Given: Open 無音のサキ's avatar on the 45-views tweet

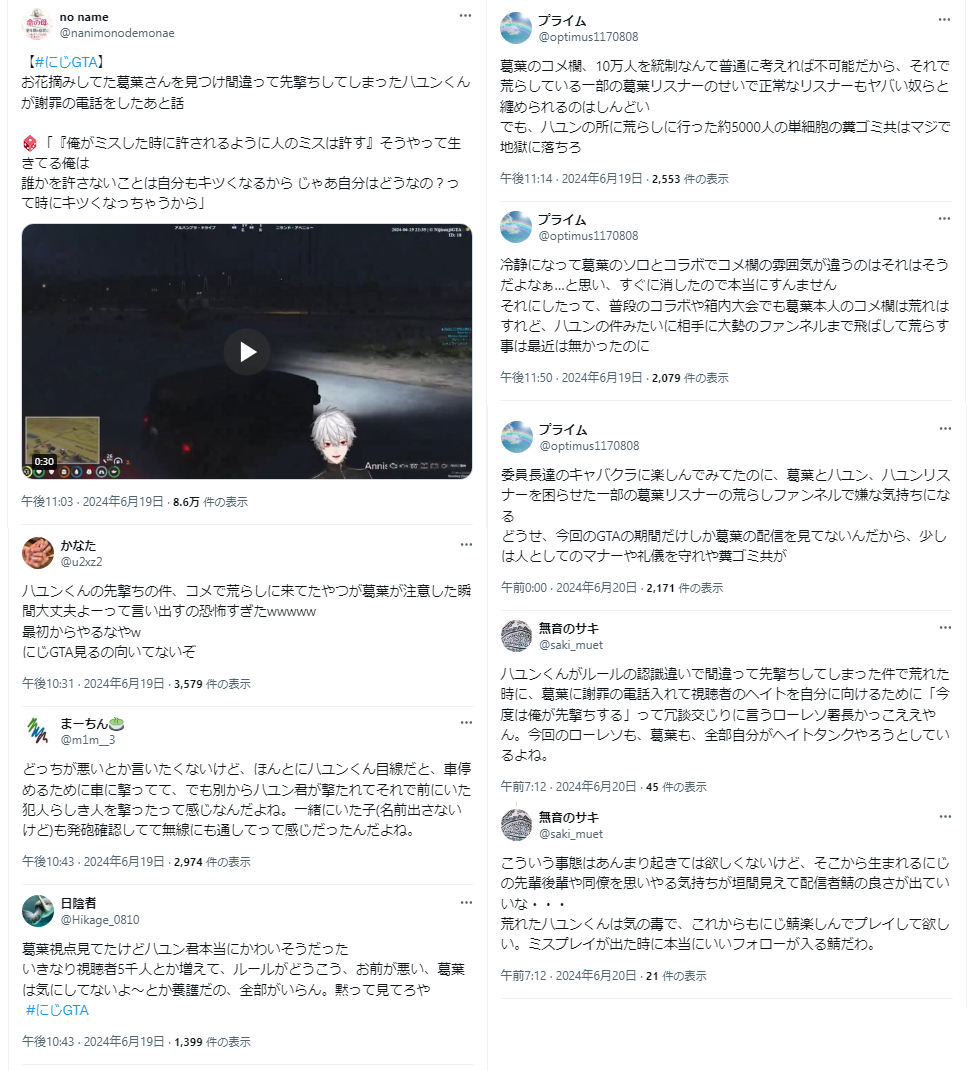Looking at the screenshot, I should click(x=516, y=636).
